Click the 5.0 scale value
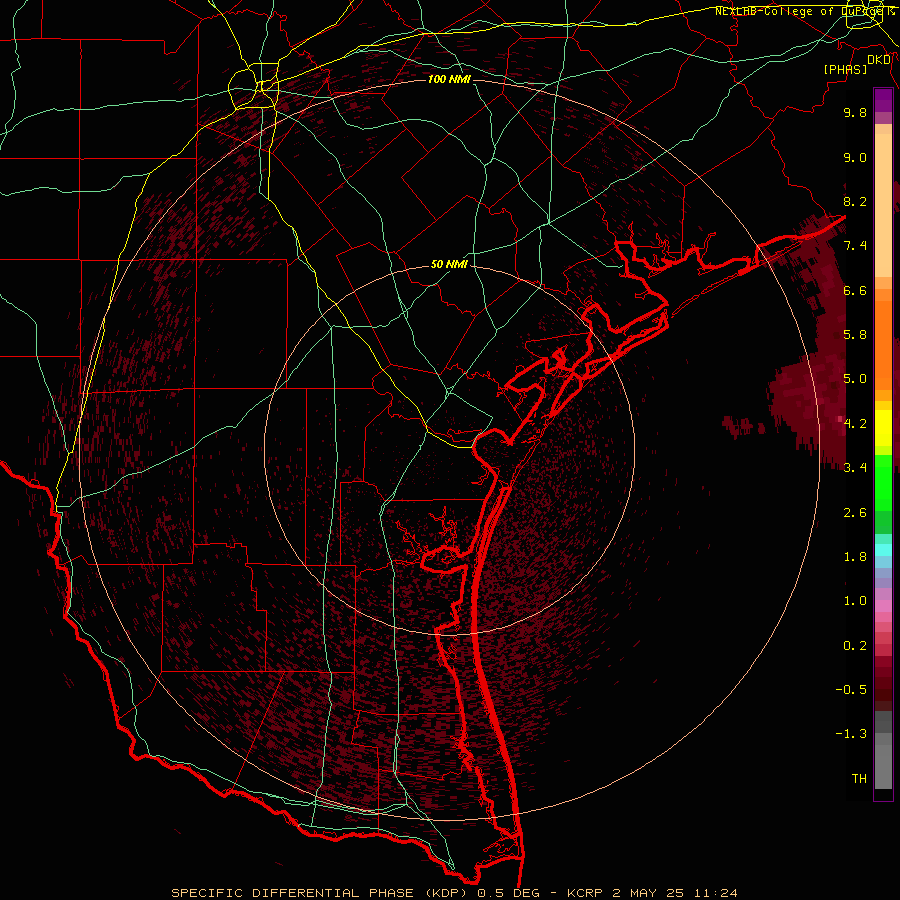 (855, 379)
